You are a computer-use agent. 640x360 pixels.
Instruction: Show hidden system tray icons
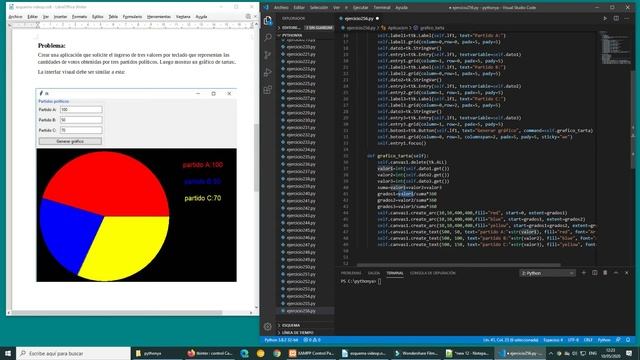(x=551, y=353)
